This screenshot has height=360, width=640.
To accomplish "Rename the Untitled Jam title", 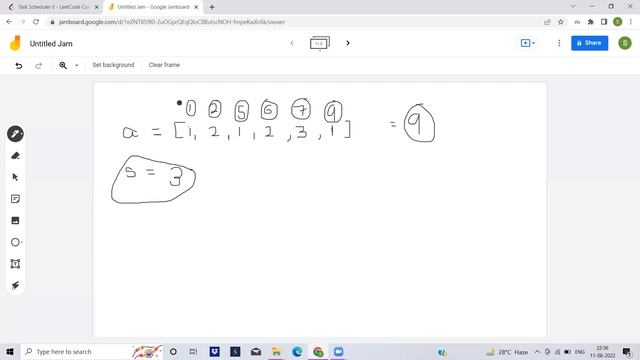I will click(51, 44).
